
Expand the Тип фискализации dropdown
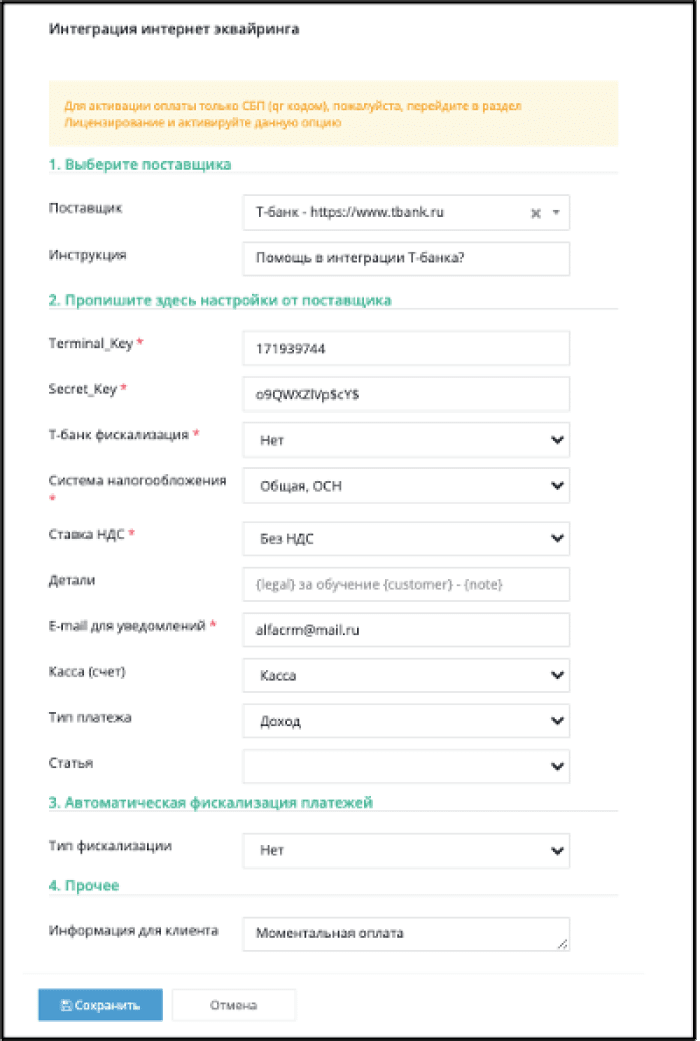coord(406,850)
